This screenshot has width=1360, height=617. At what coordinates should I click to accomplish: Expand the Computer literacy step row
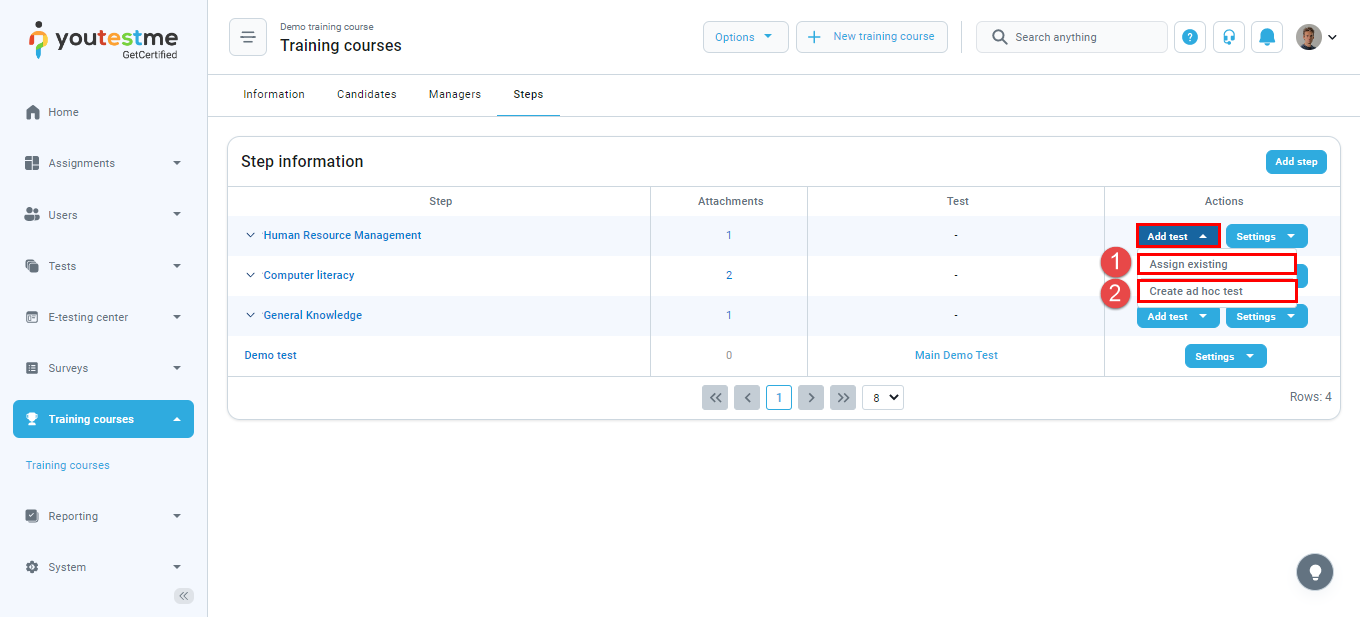point(251,276)
